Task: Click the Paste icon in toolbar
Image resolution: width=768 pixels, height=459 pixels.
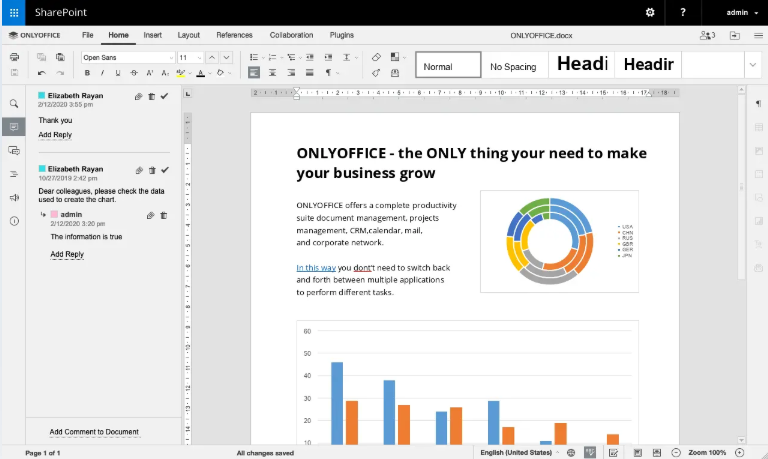Action: pos(60,57)
